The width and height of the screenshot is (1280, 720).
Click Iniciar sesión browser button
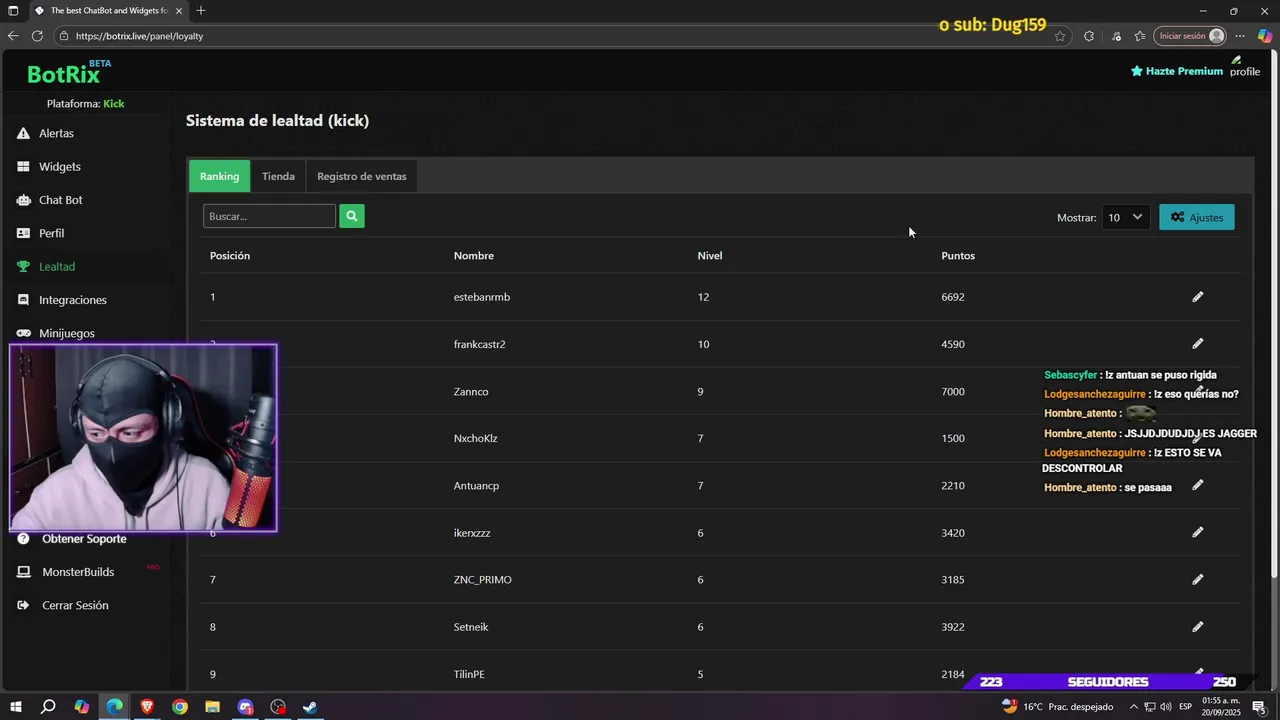pos(1190,36)
